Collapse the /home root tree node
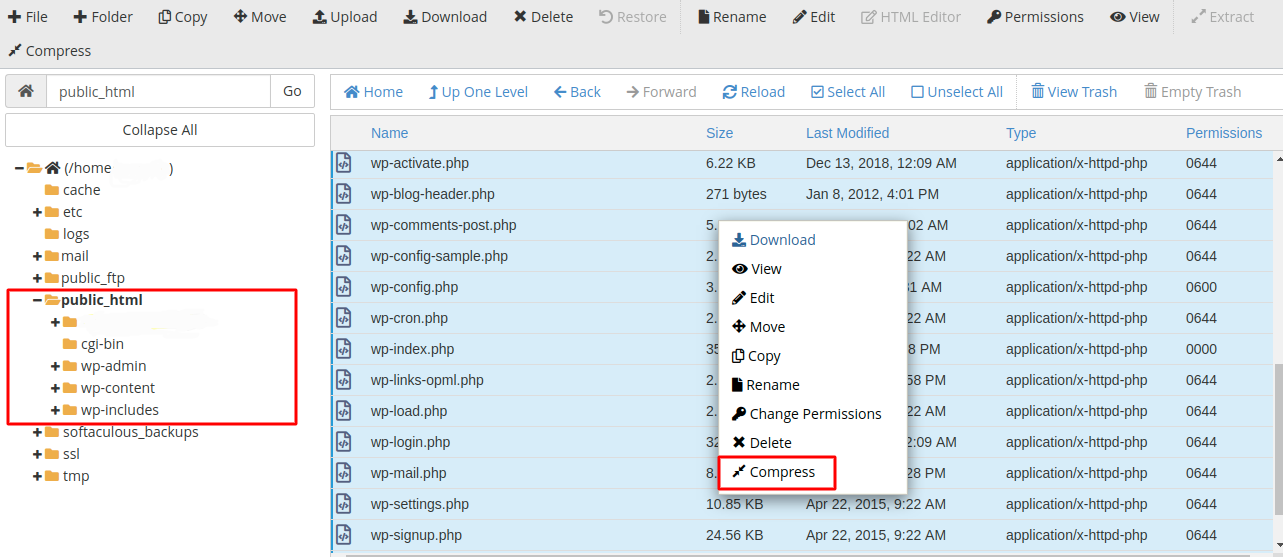 point(19,168)
